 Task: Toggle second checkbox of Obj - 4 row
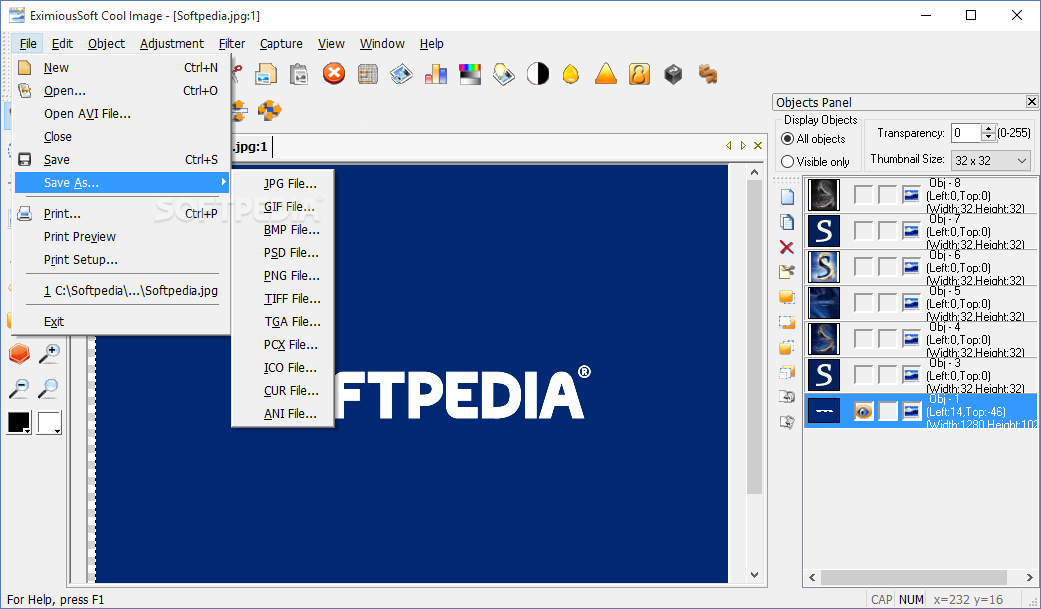click(888, 339)
